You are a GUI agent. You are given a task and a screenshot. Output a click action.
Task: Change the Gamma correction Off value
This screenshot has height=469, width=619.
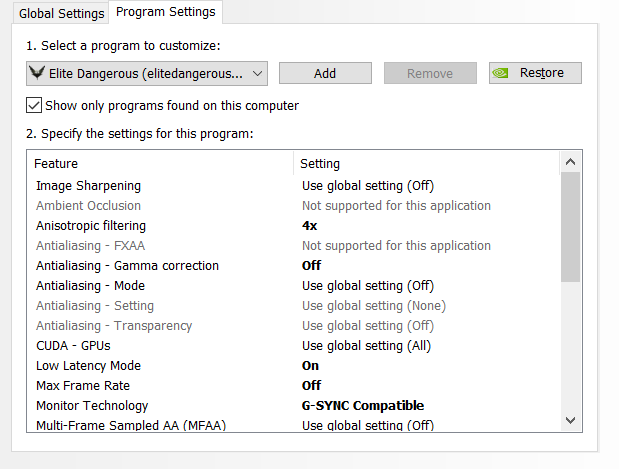click(x=311, y=266)
